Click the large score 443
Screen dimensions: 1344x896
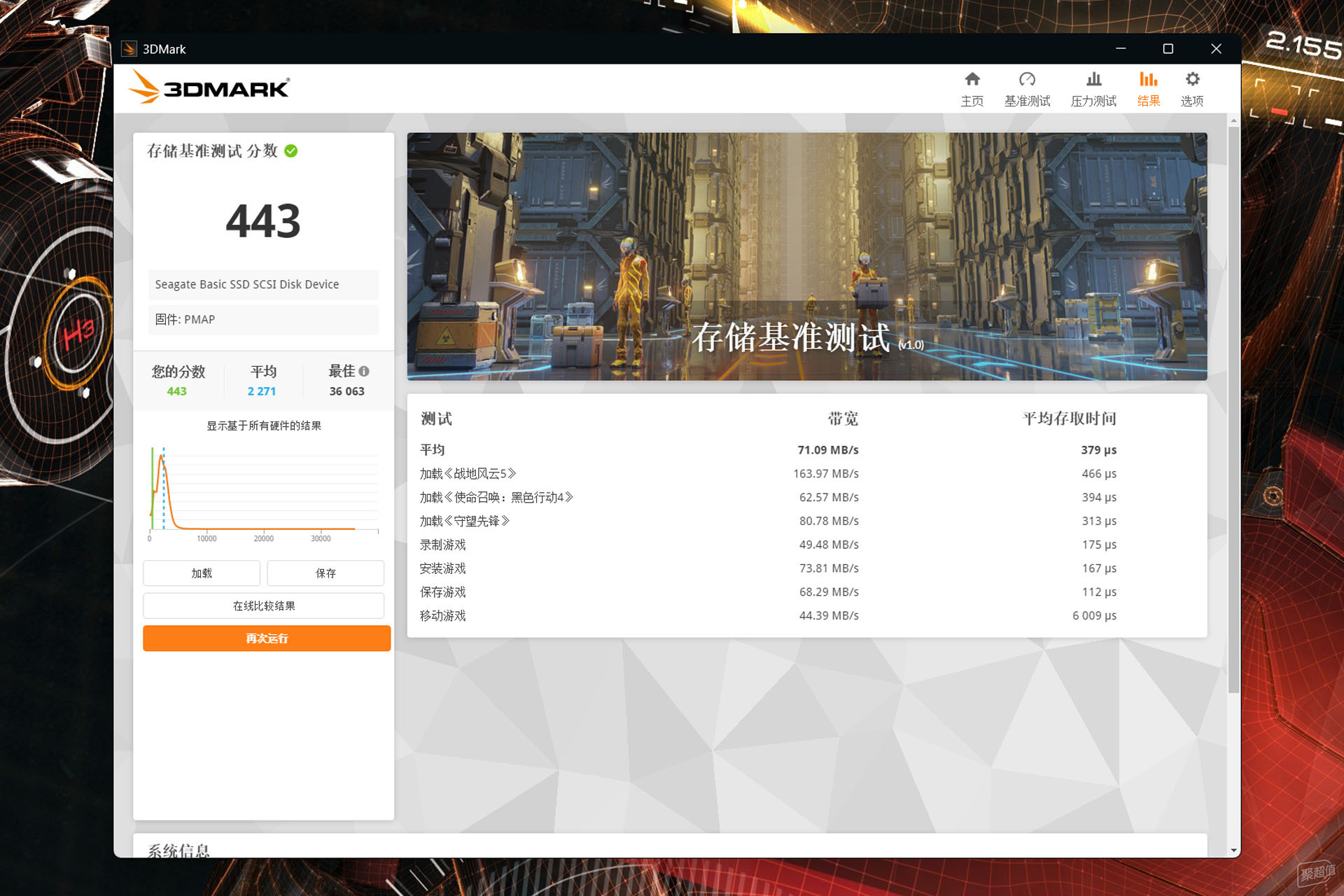pyautogui.click(x=263, y=221)
